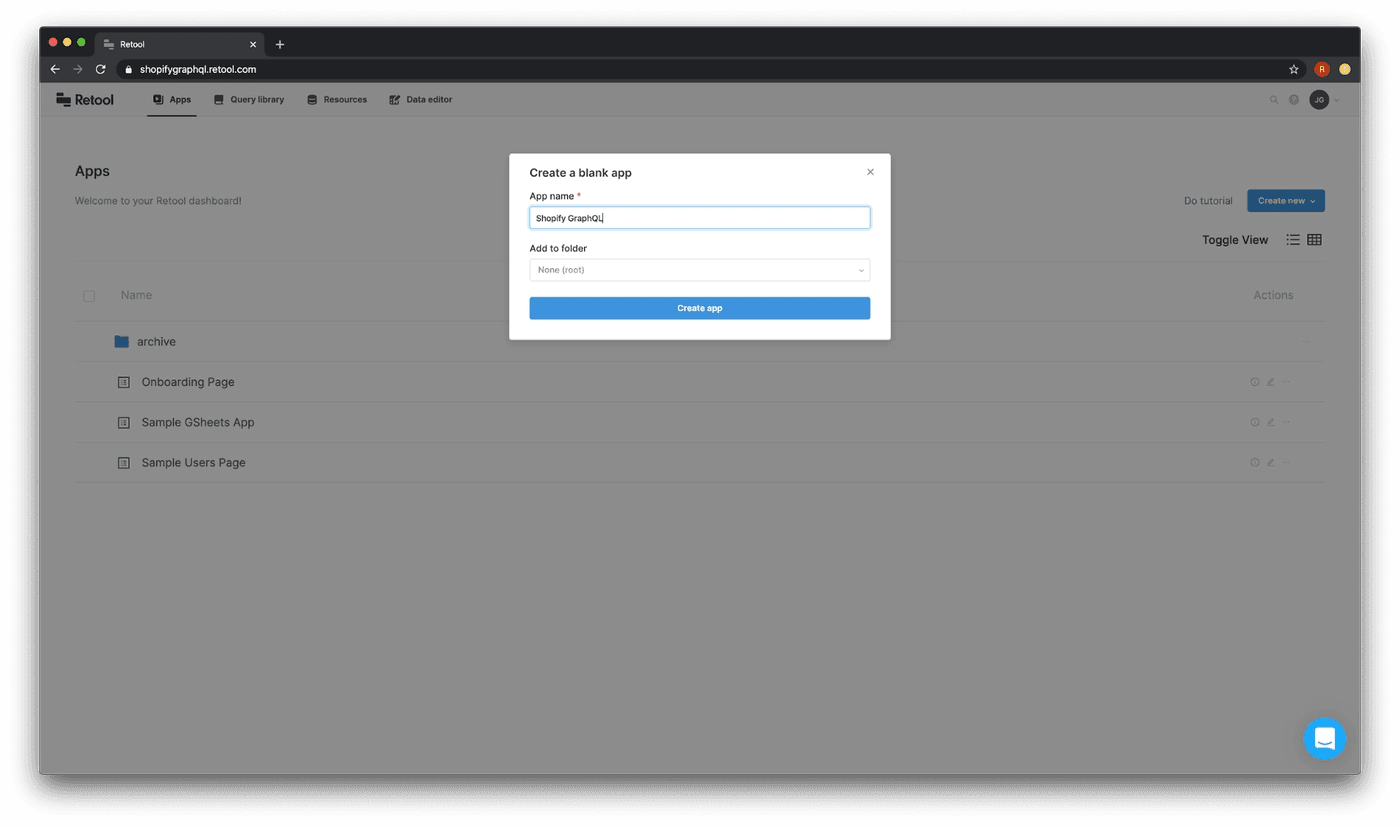Open the Add to folder dropdown
This screenshot has width=1400, height=827.
pyautogui.click(x=699, y=270)
